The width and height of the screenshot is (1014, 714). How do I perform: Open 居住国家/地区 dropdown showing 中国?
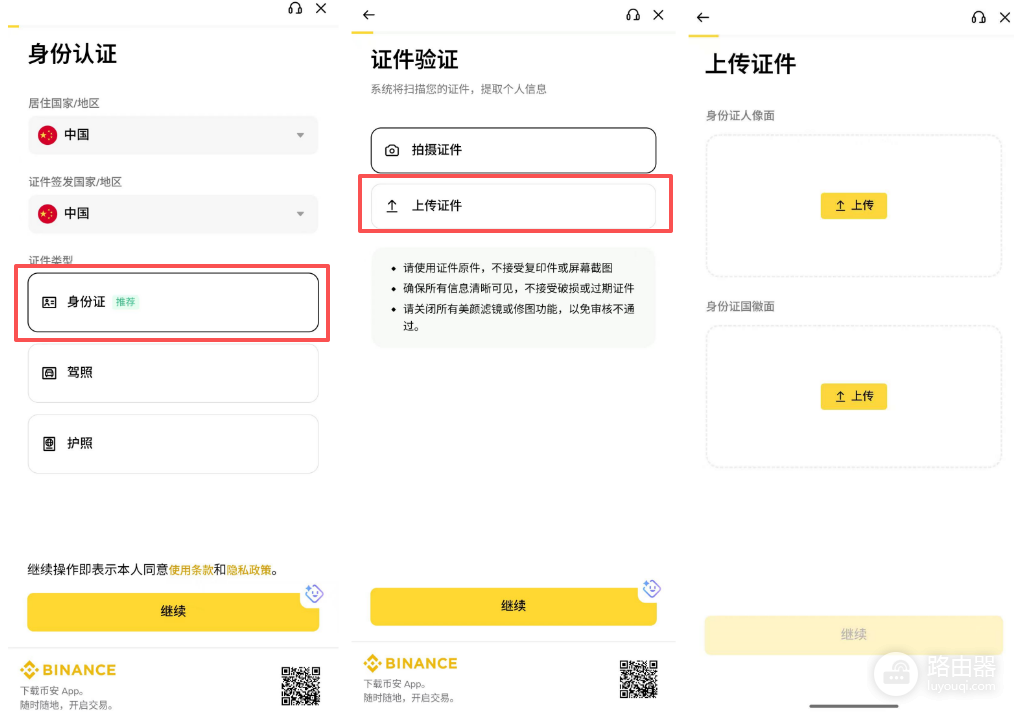coord(173,135)
